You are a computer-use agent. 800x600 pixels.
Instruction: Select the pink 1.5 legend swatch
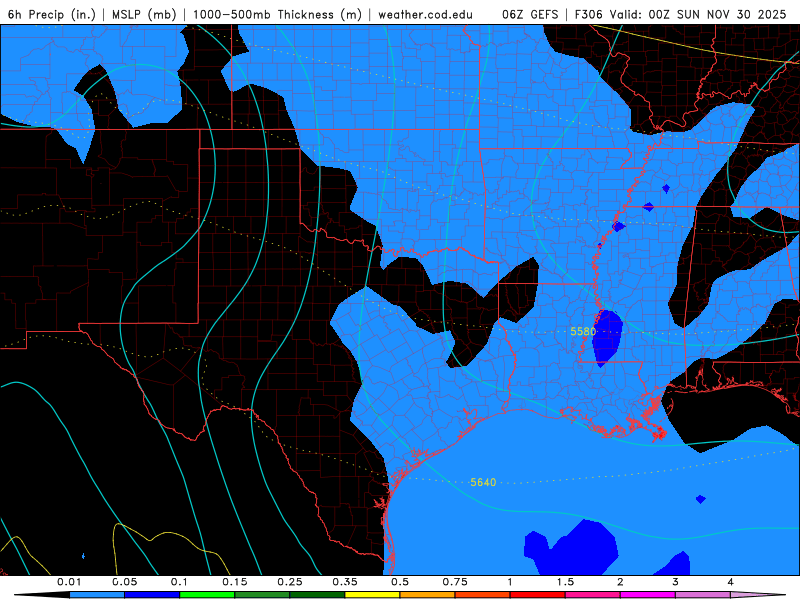[x=593, y=595]
